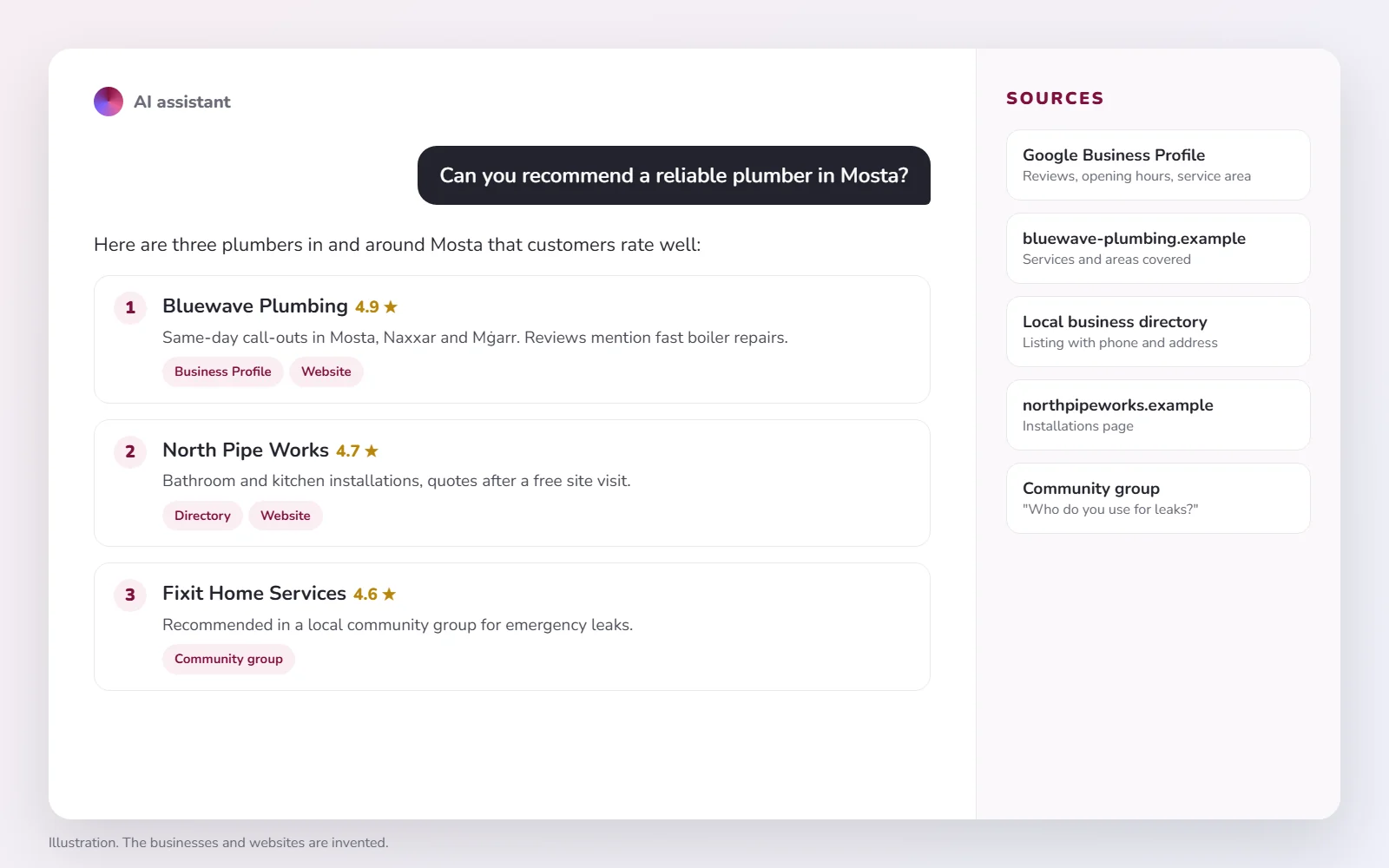This screenshot has height=868, width=1389.
Task: Click the star icon beside Bluewave Plumbing 4.9
Action: tap(391, 306)
